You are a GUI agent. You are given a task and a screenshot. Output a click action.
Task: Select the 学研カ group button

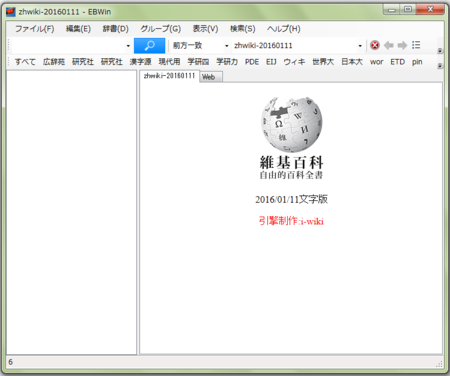click(227, 62)
